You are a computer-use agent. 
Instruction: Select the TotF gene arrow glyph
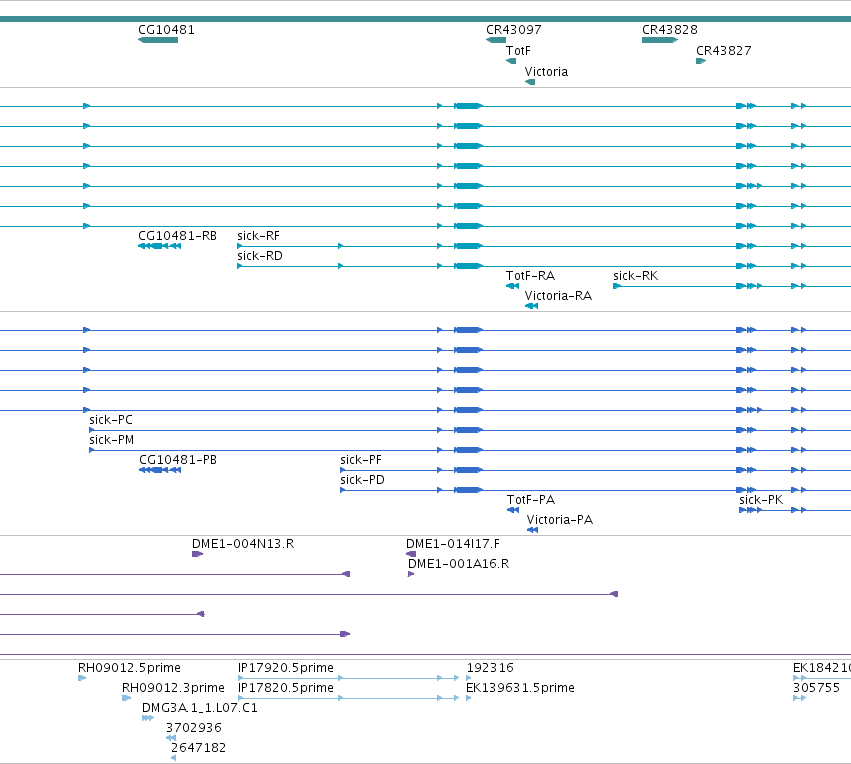coord(511,61)
